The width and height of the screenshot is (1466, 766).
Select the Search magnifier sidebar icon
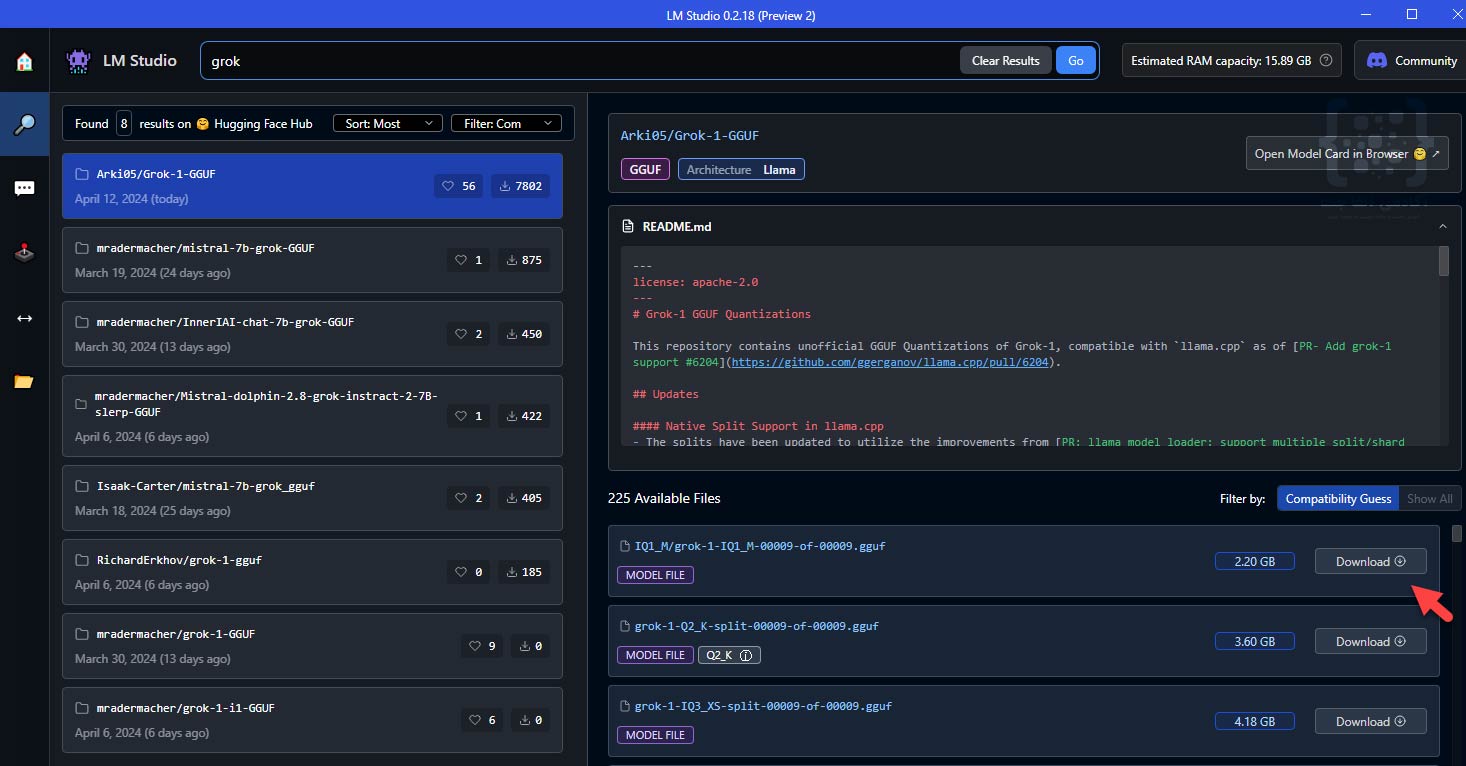click(24, 125)
